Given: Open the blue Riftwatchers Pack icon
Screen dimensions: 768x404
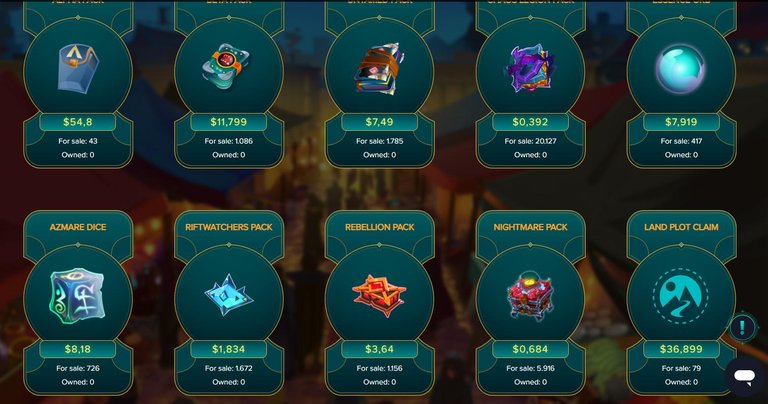Looking at the screenshot, I should click(228, 295).
